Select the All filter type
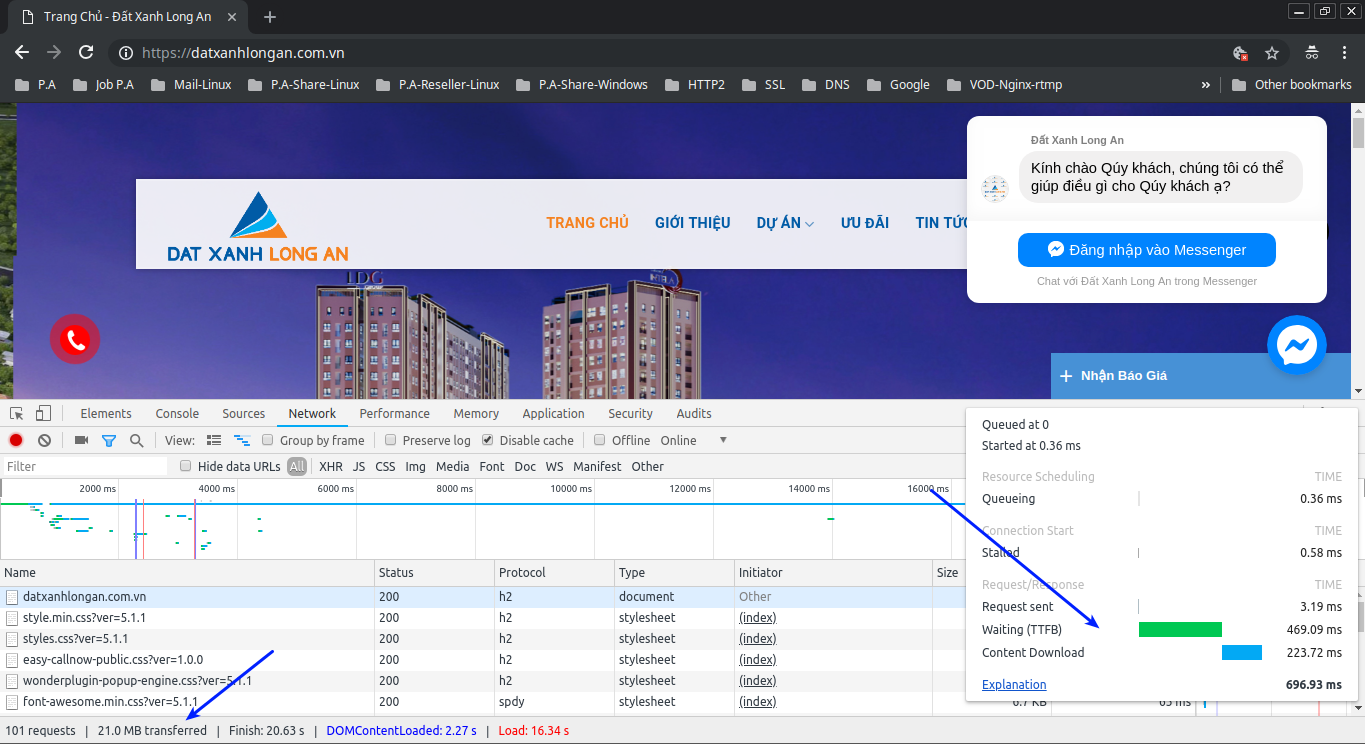This screenshot has height=744, width=1365. click(x=297, y=466)
